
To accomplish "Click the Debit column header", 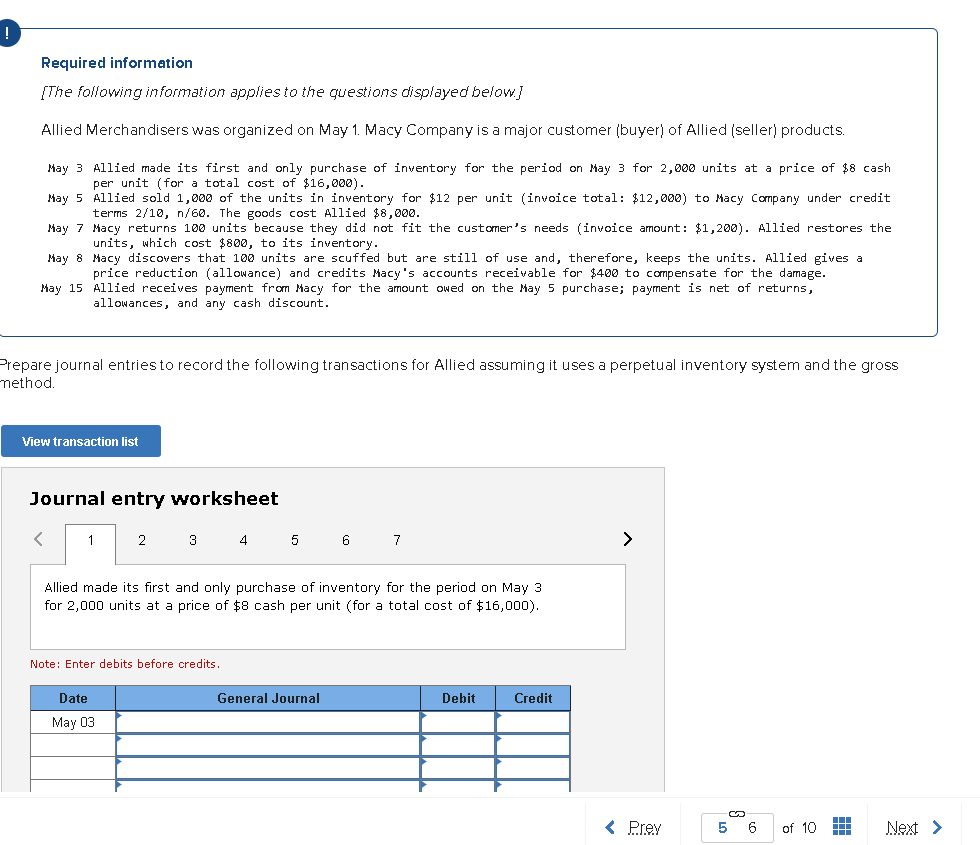I will (x=458, y=698).
